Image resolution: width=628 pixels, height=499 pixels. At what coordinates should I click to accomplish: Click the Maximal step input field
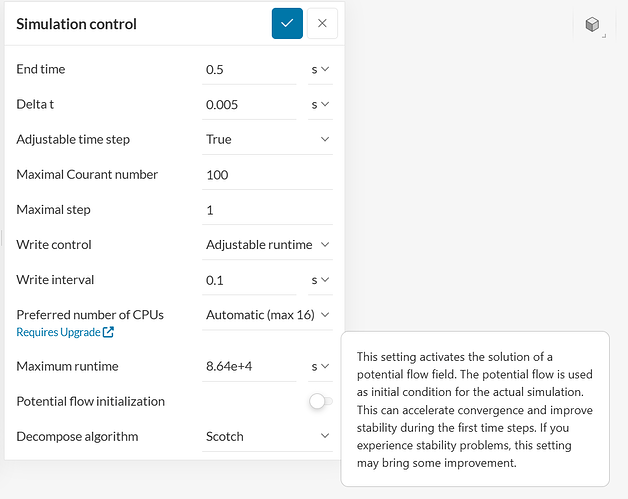(267, 209)
